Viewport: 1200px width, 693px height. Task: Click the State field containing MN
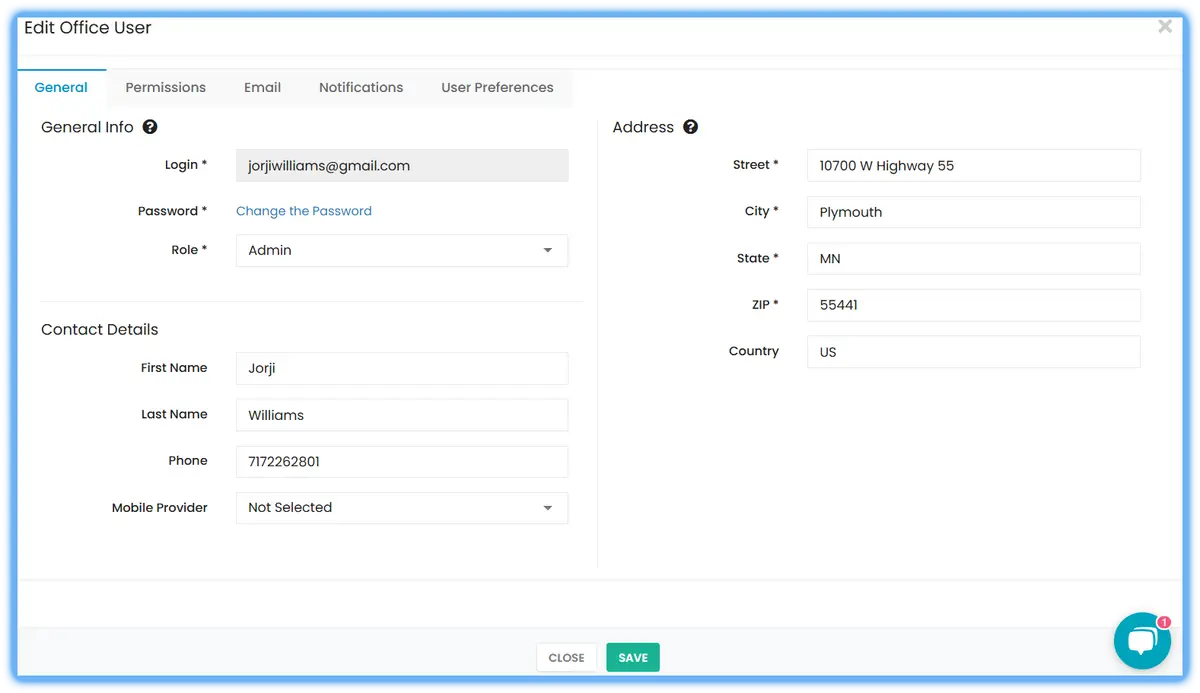974,258
